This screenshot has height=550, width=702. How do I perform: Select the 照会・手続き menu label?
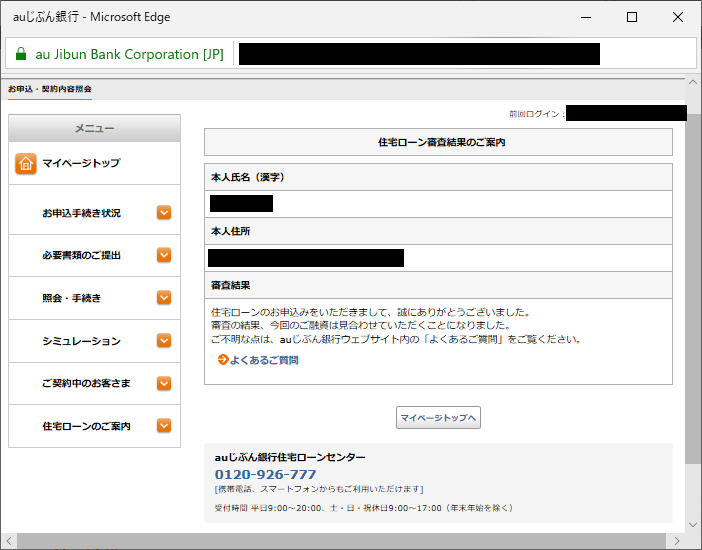click(x=72, y=298)
